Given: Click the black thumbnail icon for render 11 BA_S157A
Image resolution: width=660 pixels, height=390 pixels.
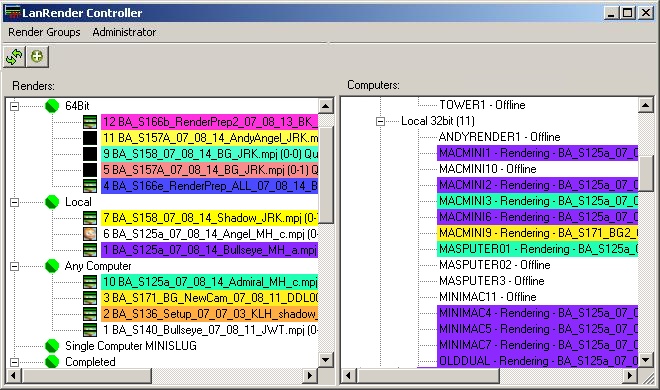Looking at the screenshot, I should (x=90, y=138).
